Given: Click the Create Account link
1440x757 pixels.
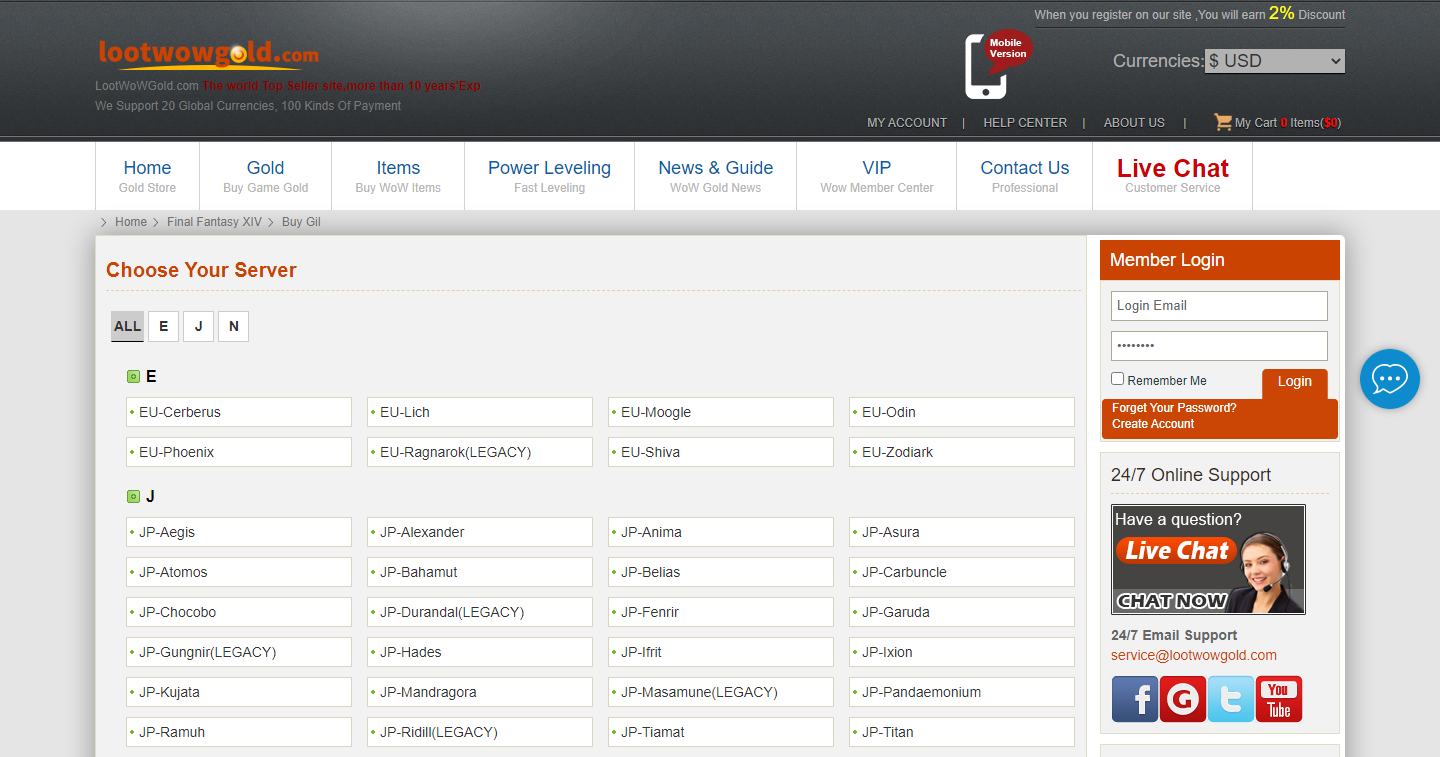Looking at the screenshot, I should click(1153, 424).
